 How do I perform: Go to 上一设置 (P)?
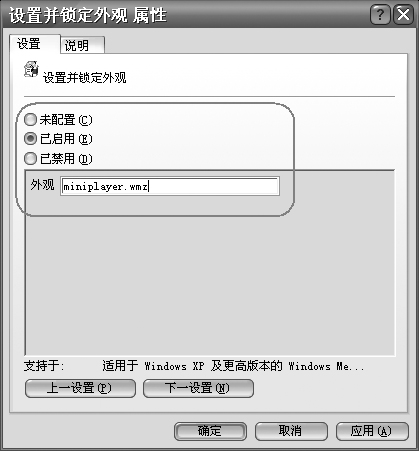click(80, 388)
